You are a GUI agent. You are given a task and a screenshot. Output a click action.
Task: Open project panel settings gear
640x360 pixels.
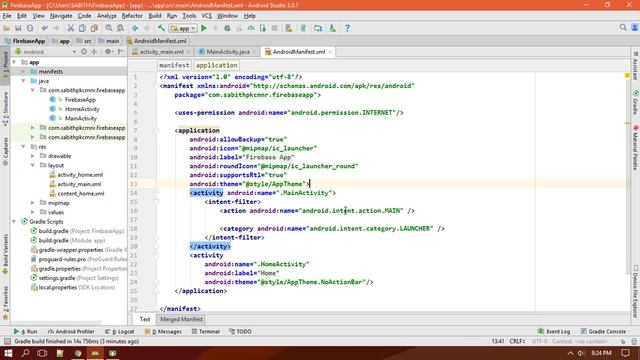coord(108,52)
